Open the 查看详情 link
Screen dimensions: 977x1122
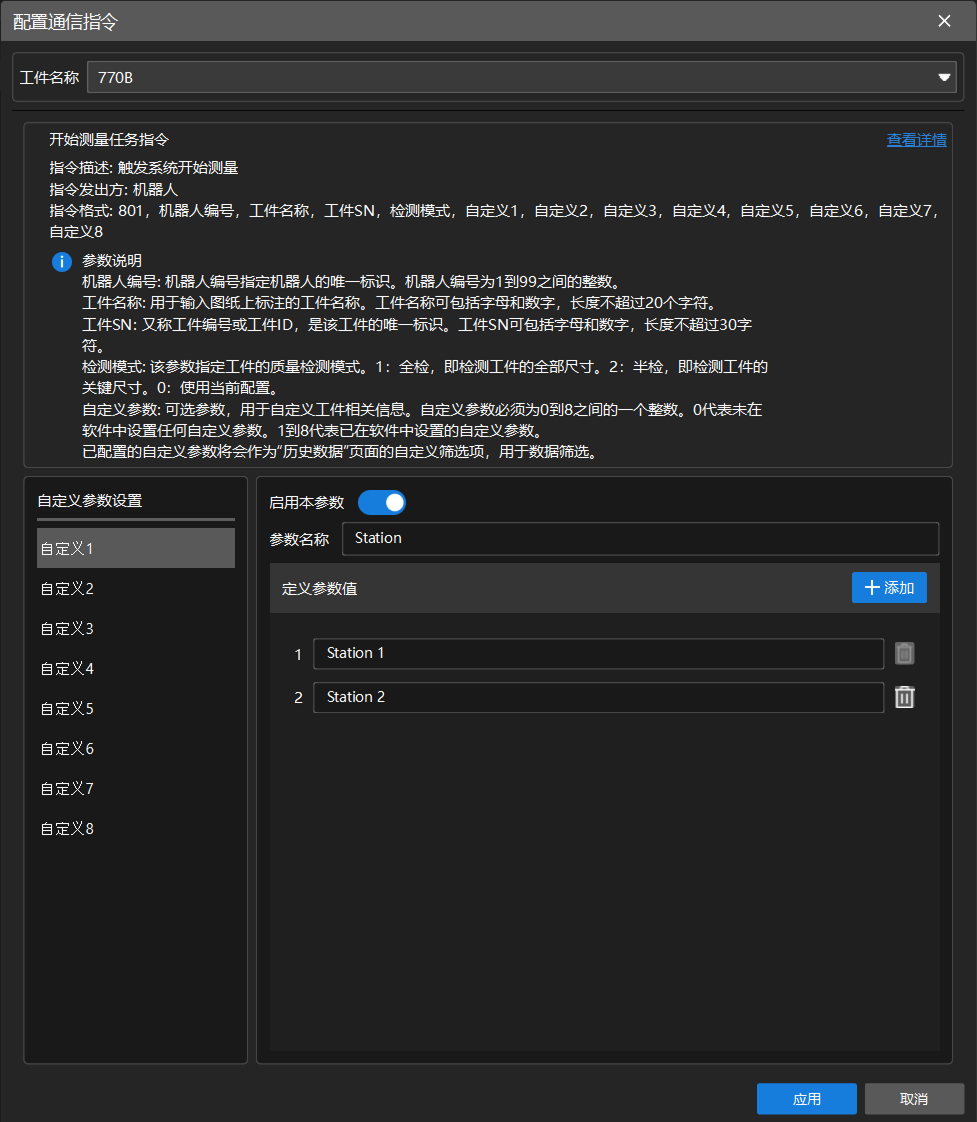[917, 140]
